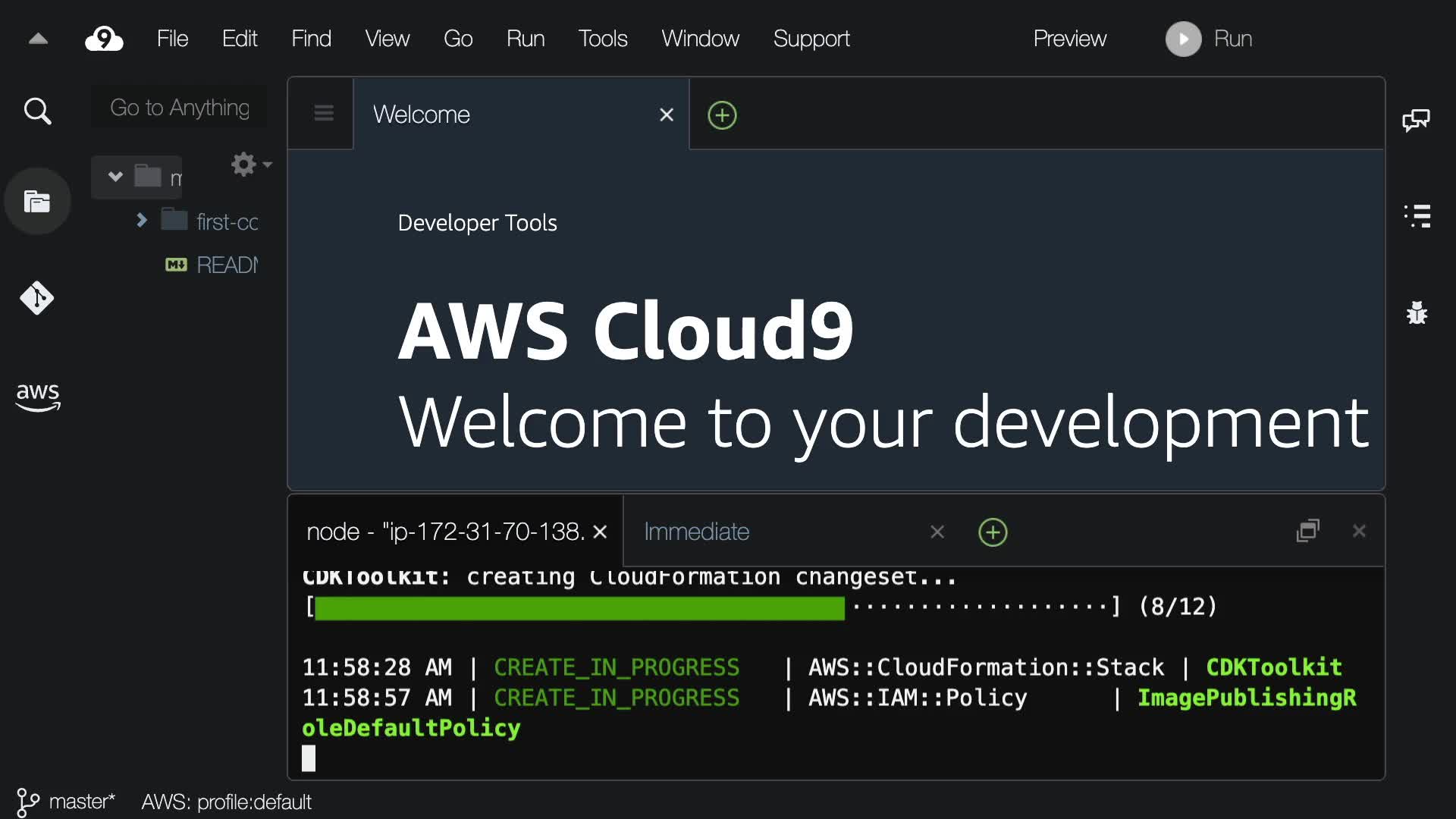Viewport: 1456px width, 819px height.
Task: Collapse the root project folder
Action: click(x=115, y=177)
